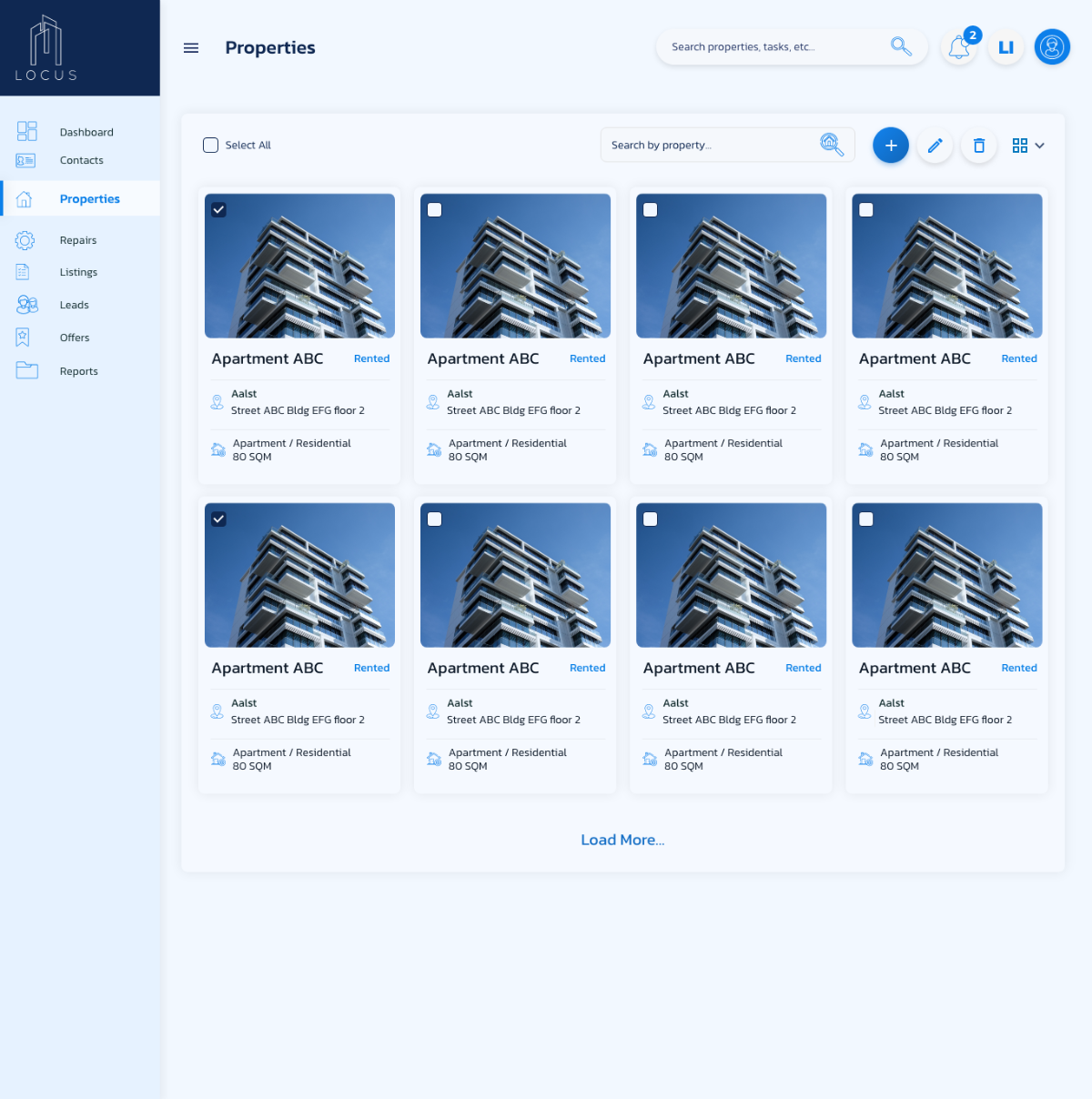Viewport: 1092px width, 1099px height.
Task: Click the Load More... link
Action: [x=622, y=840]
